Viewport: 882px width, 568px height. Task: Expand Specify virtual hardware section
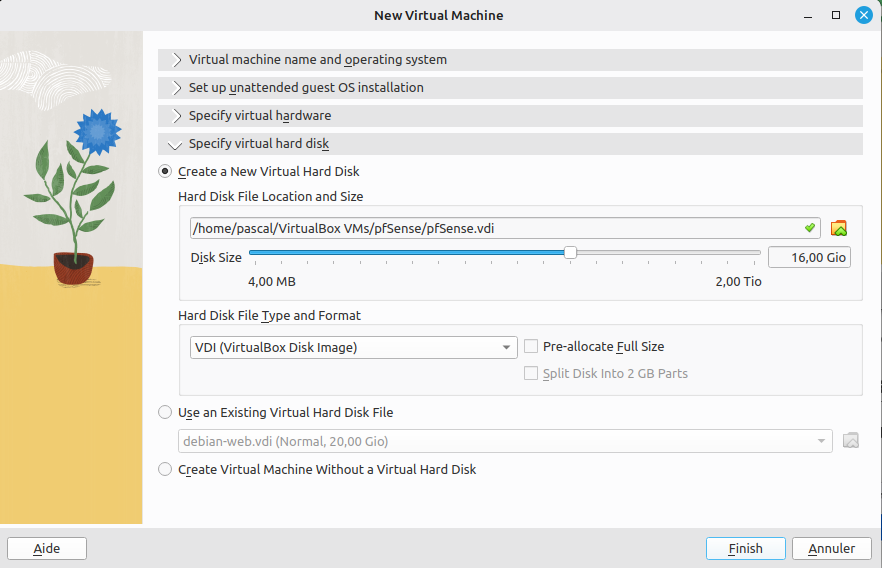pos(510,116)
